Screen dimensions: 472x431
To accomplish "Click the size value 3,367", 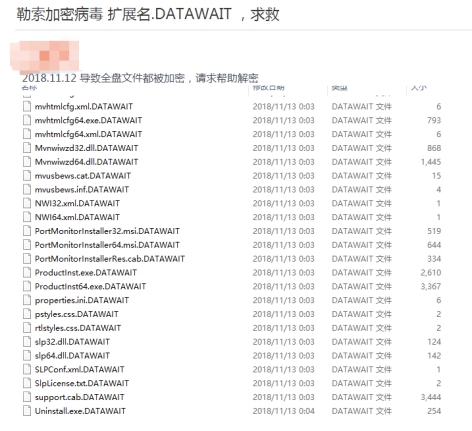I will tap(431, 286).
